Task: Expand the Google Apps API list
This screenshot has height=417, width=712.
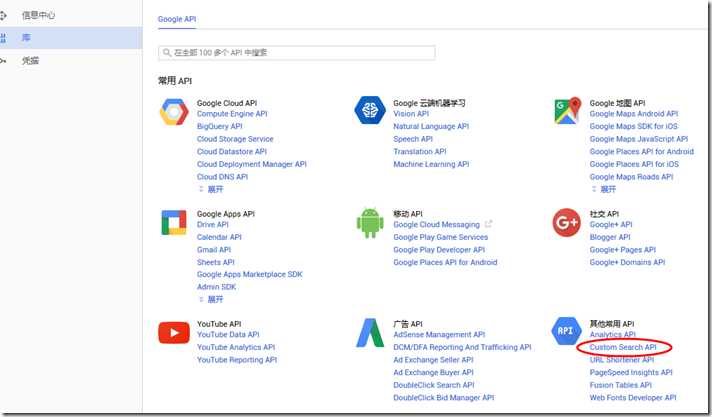Action: pyautogui.click(x=211, y=299)
